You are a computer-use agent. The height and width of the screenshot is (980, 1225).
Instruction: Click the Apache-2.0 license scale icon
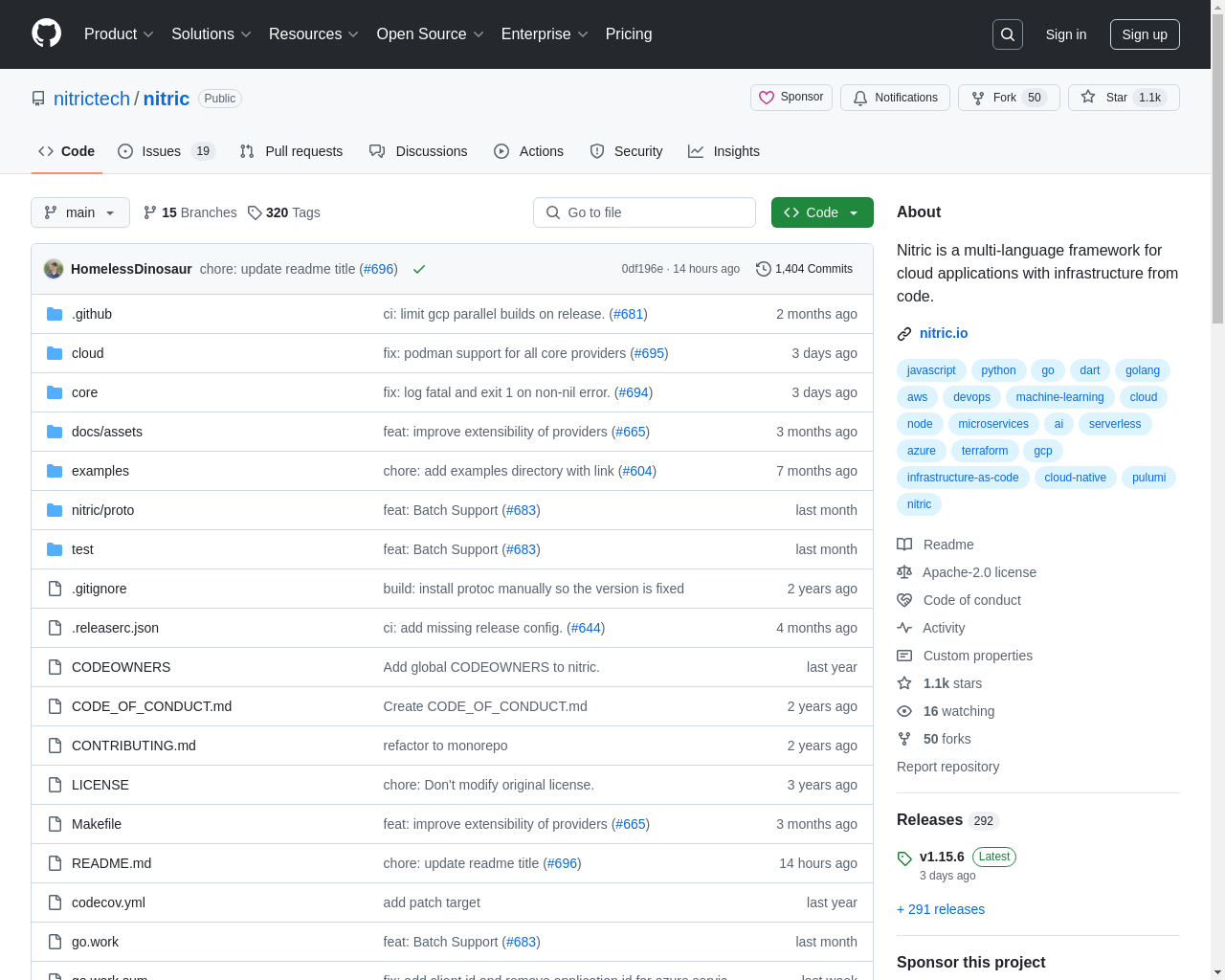click(x=904, y=572)
